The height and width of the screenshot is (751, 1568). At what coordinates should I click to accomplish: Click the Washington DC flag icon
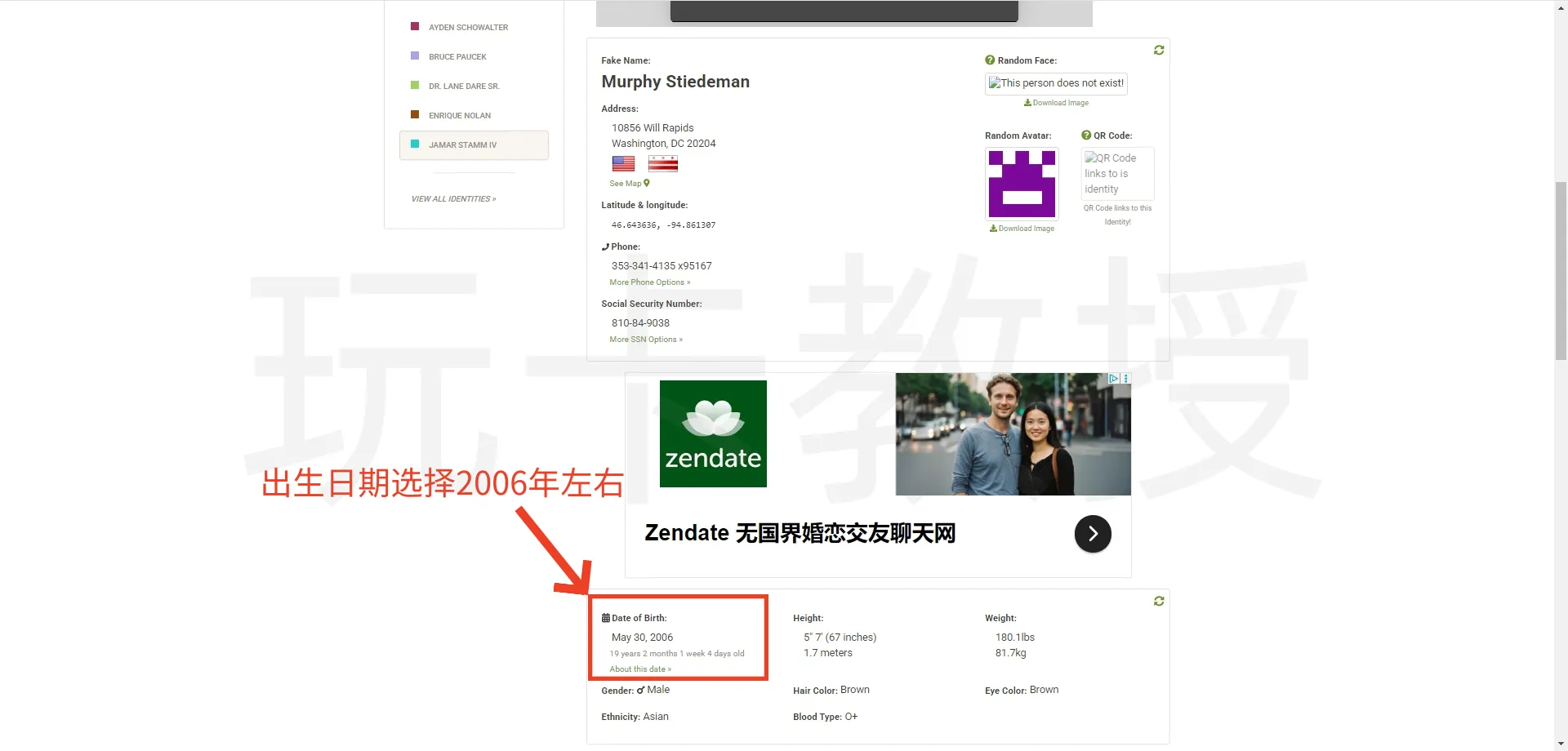pos(662,164)
